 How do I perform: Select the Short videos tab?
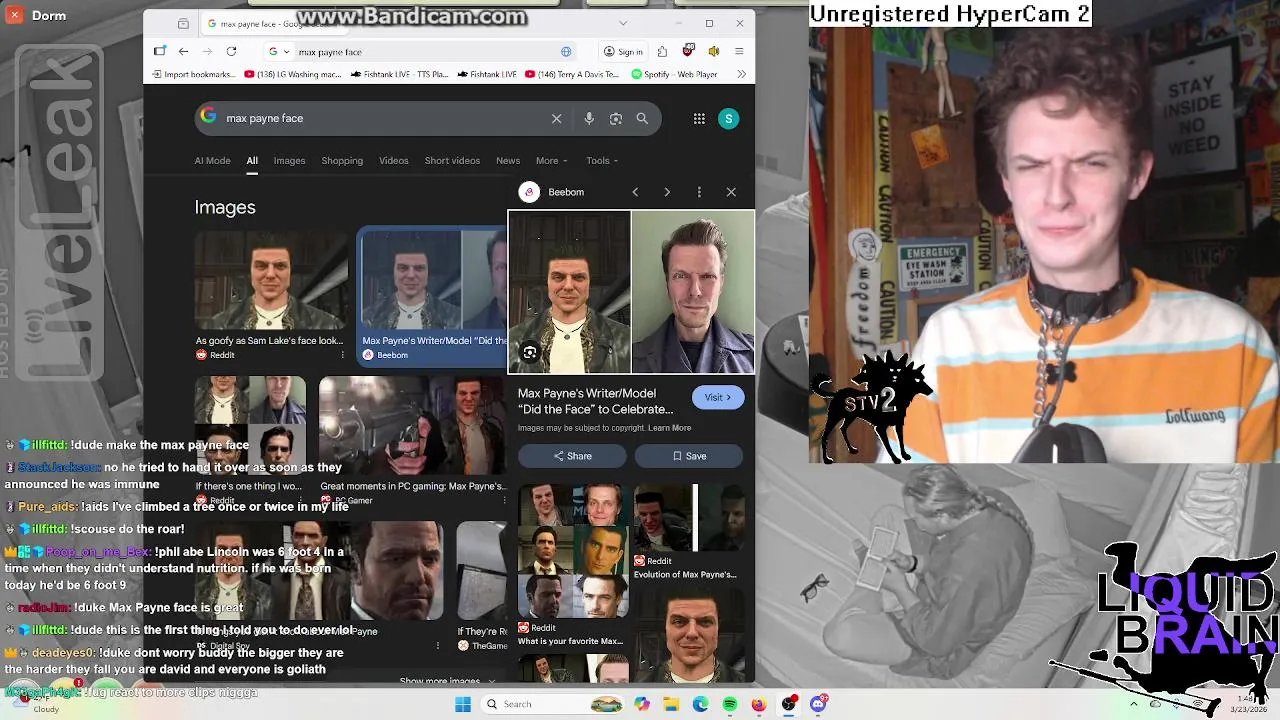point(452,160)
